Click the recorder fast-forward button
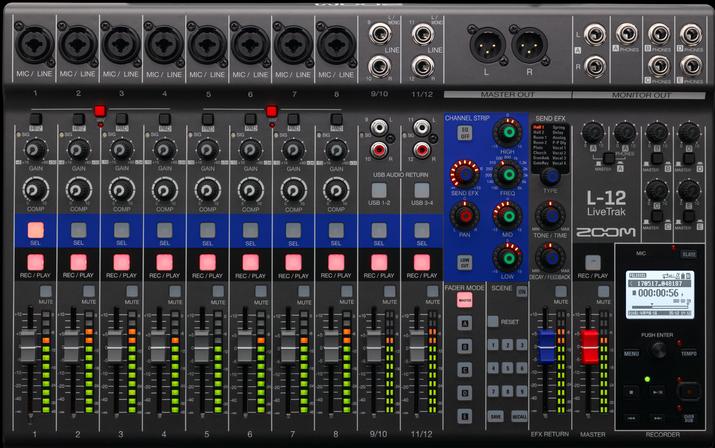Screen dimensions: 715x448 [x=658, y=418]
